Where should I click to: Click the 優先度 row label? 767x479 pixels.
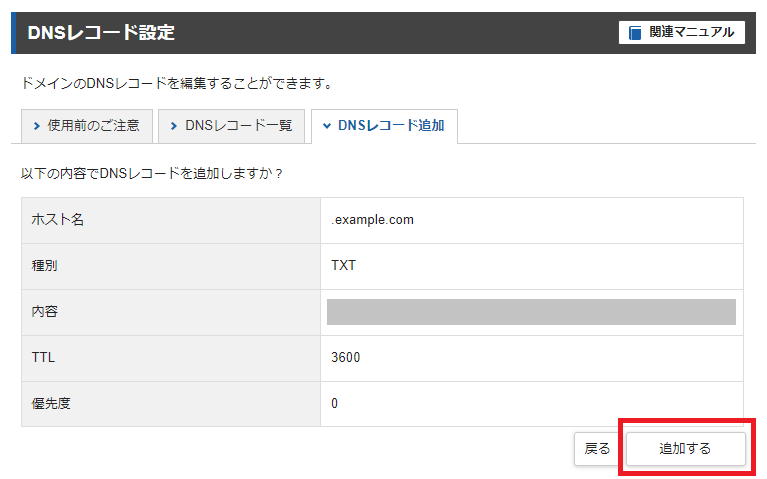51,403
